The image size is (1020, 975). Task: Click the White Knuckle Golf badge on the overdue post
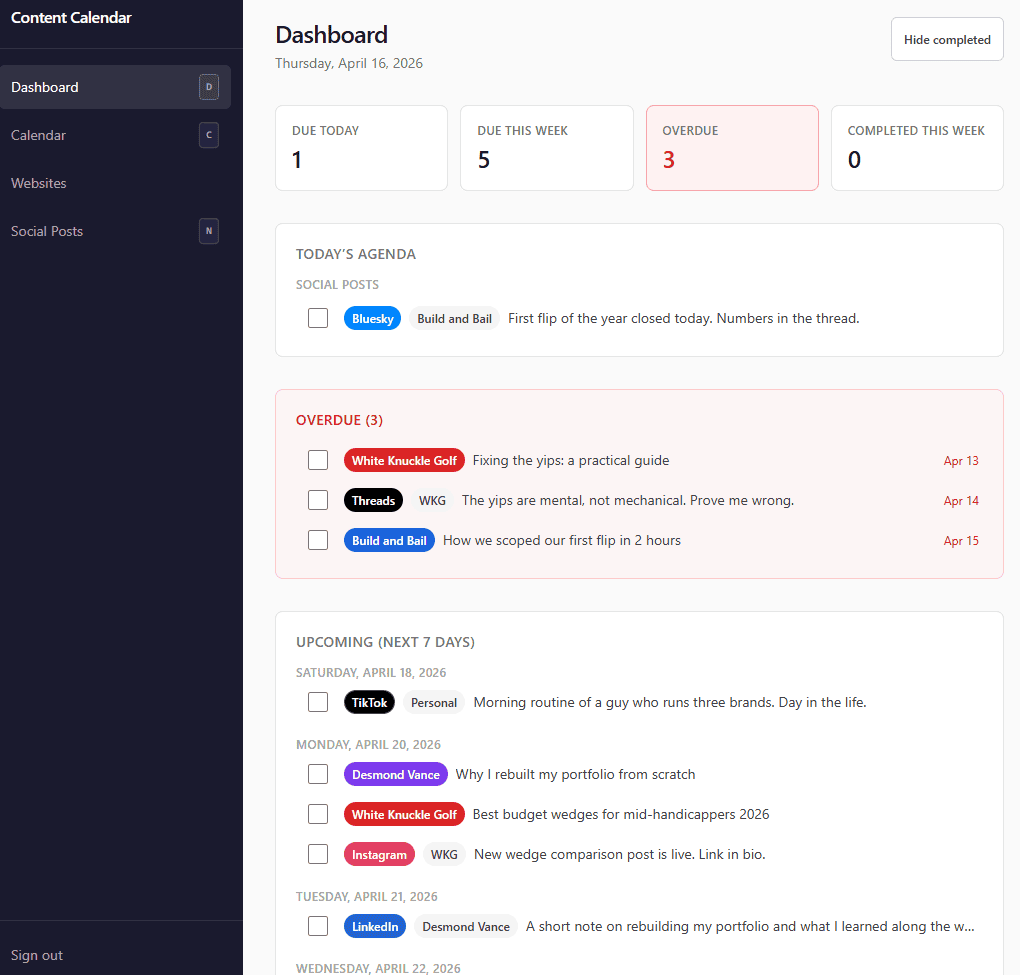pos(404,460)
